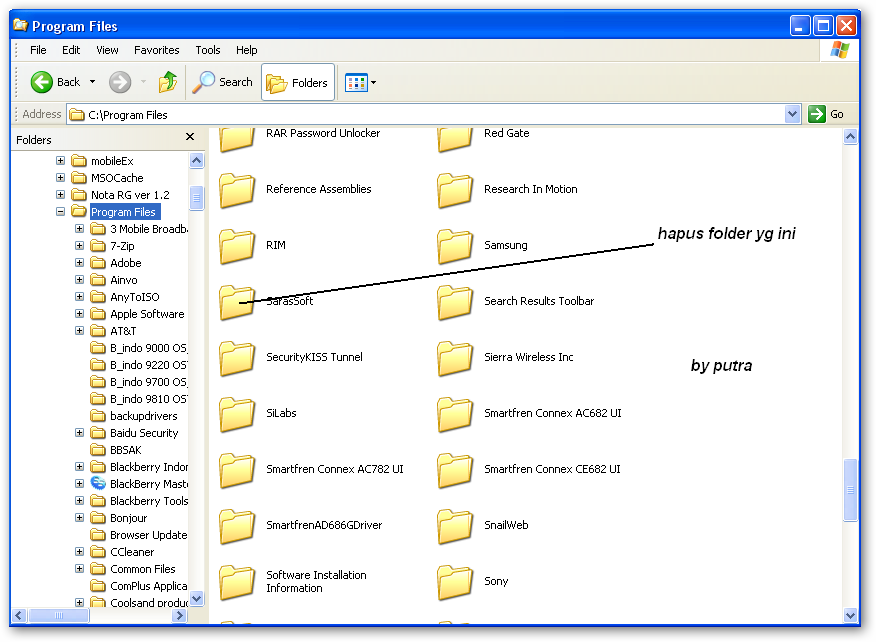Open the Search toolbar button

pyautogui.click(x=222, y=82)
